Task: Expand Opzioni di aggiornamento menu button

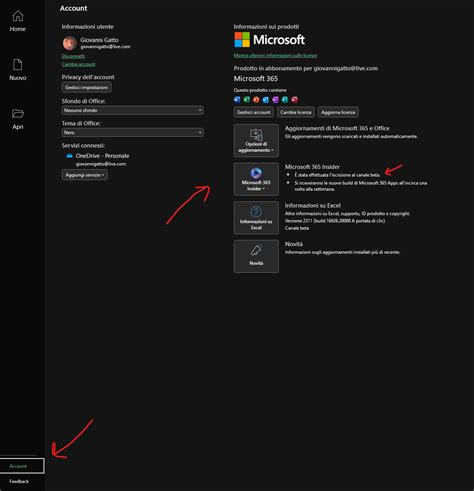Action: (x=256, y=141)
